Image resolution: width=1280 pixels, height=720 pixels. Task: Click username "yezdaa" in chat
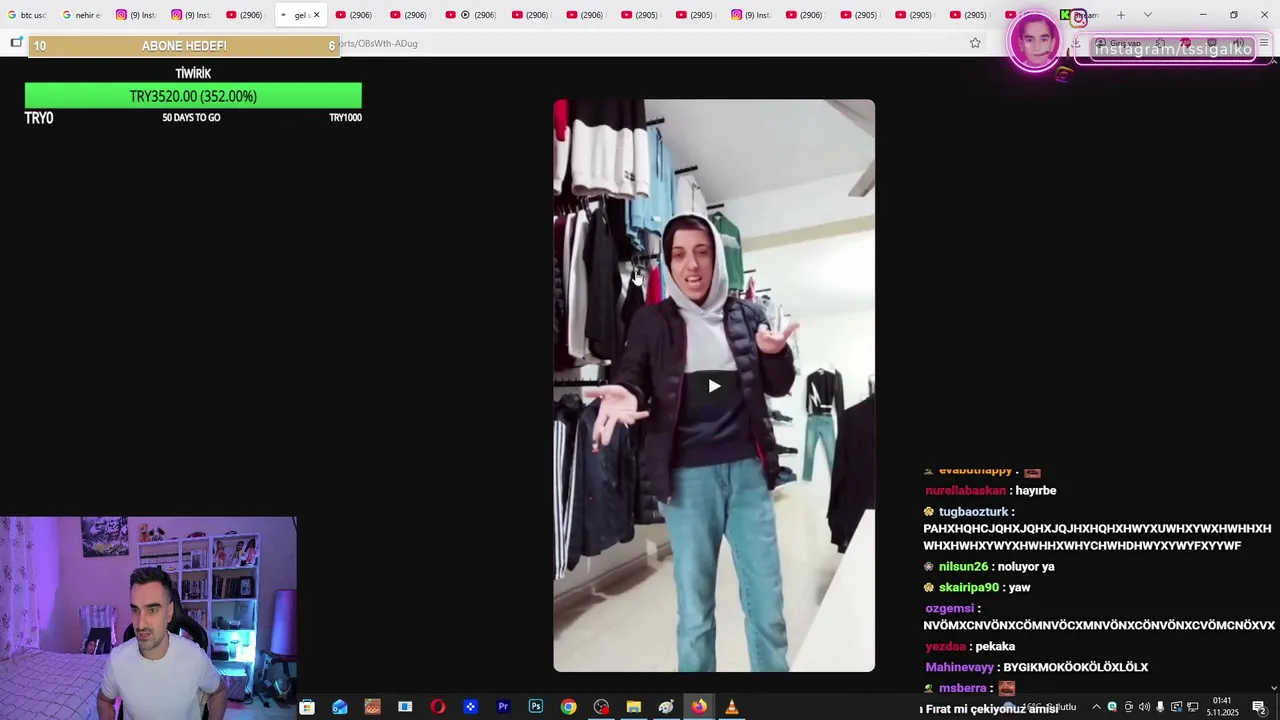945,647
